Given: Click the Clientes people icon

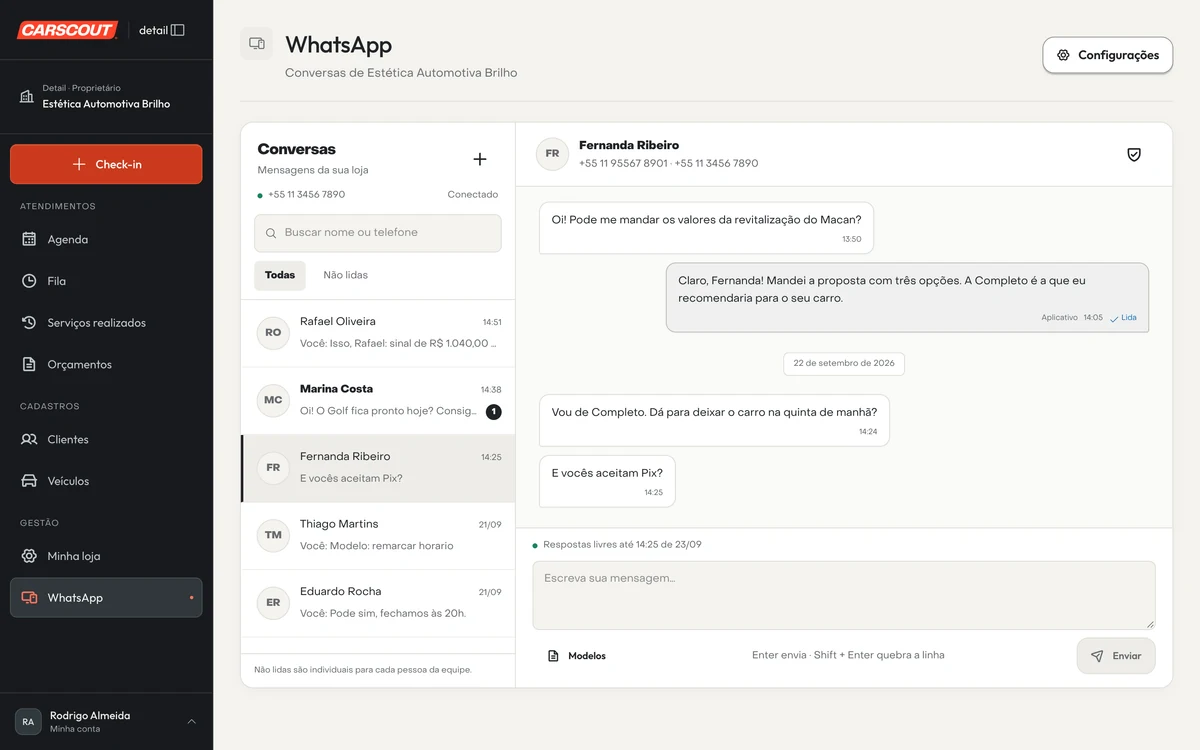Looking at the screenshot, I should click(29, 440).
